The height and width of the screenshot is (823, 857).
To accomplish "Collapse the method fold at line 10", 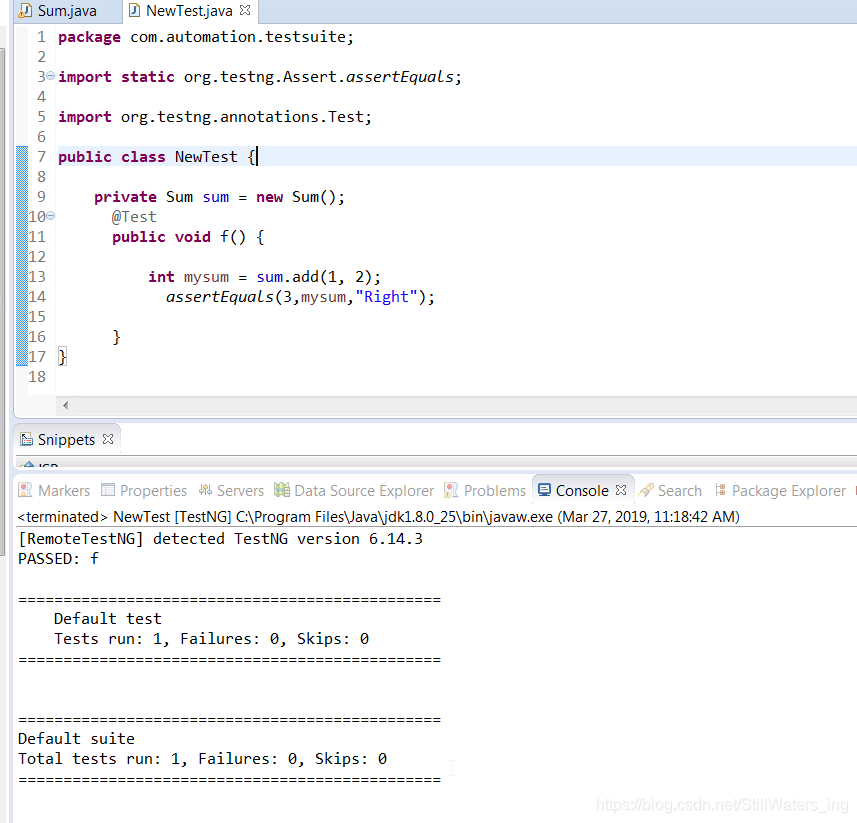I will coord(50,216).
